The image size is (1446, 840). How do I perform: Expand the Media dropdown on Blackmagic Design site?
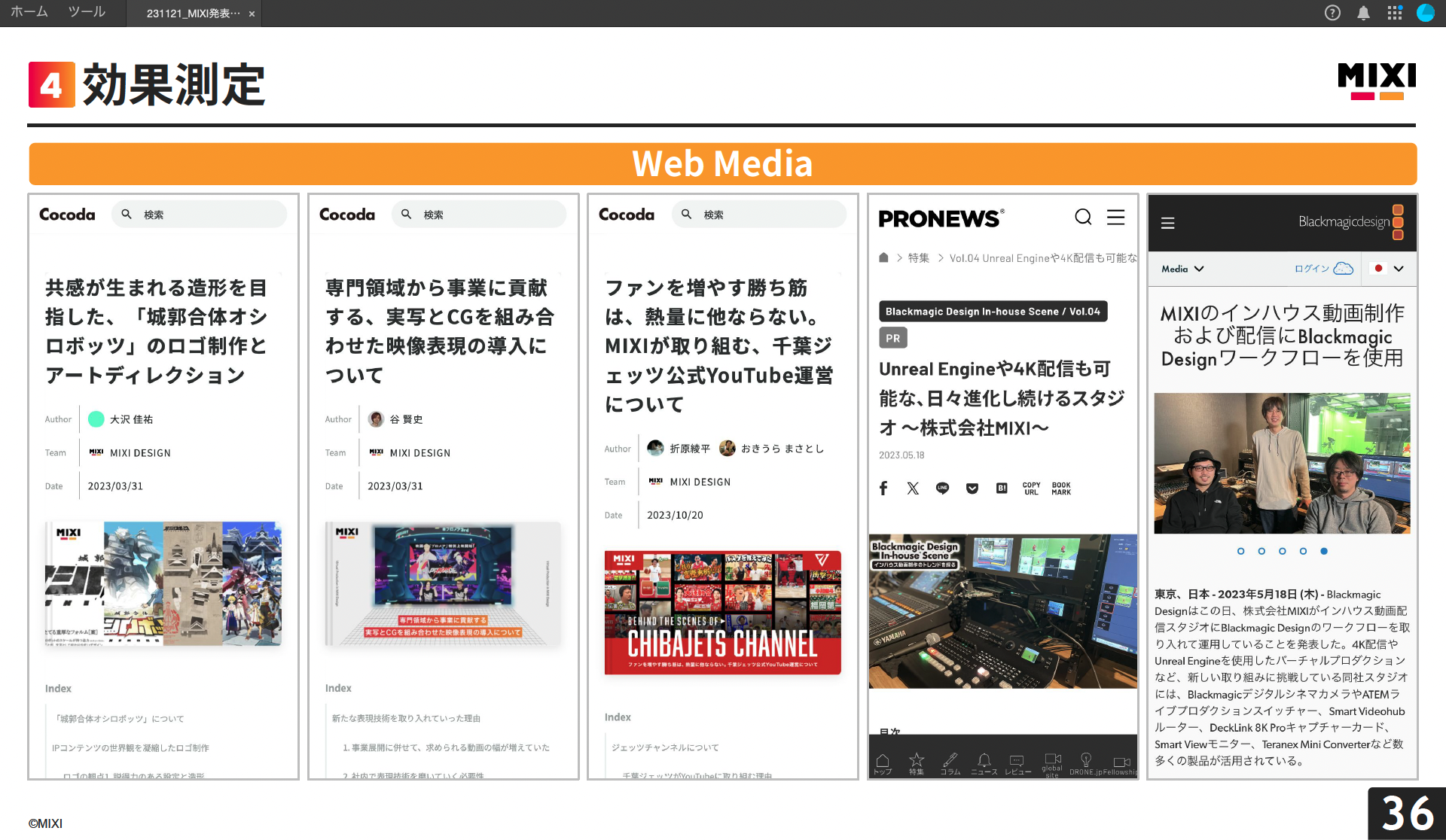[1181, 269]
